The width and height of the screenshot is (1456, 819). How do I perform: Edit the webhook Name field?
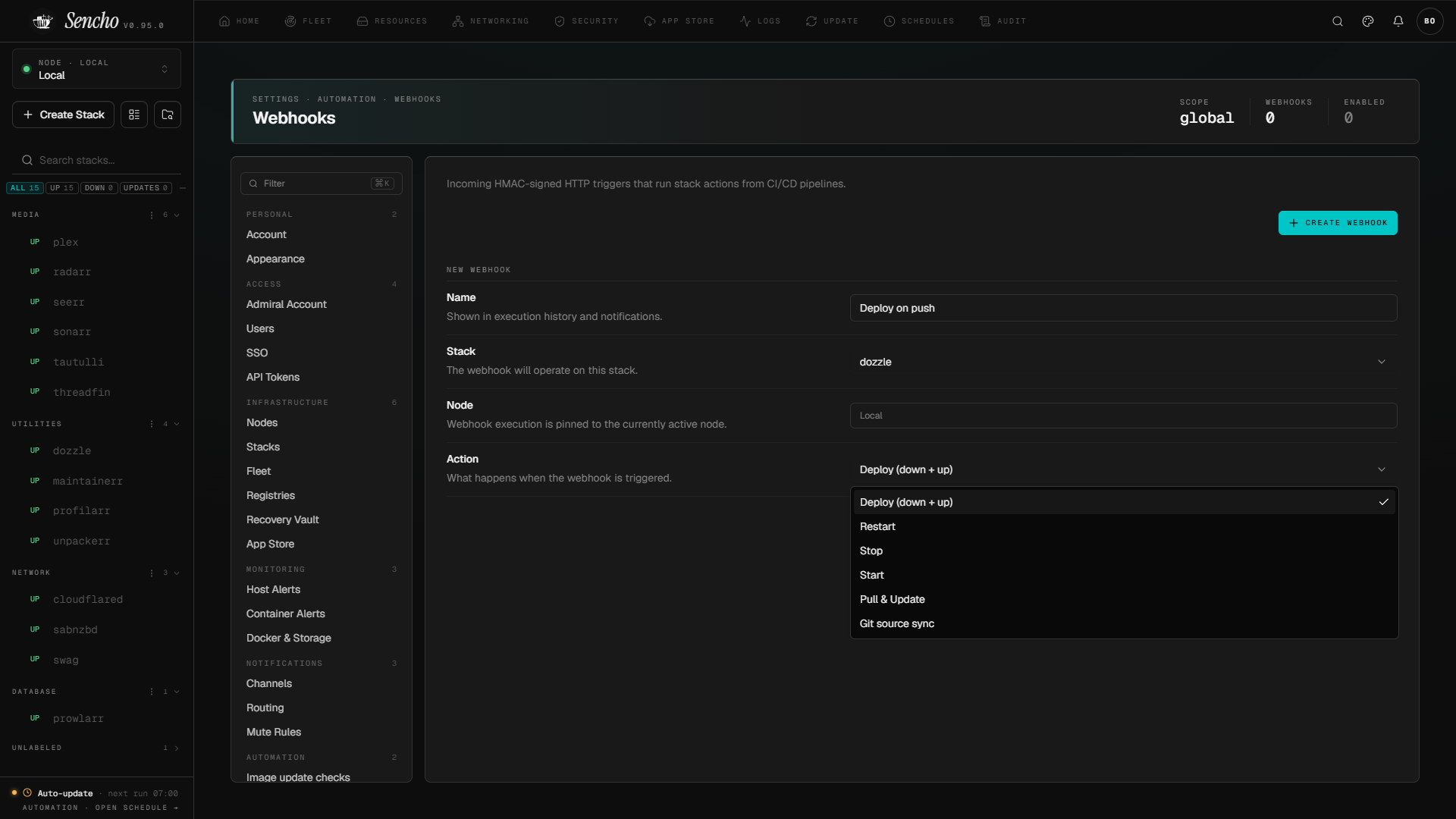click(x=1123, y=308)
